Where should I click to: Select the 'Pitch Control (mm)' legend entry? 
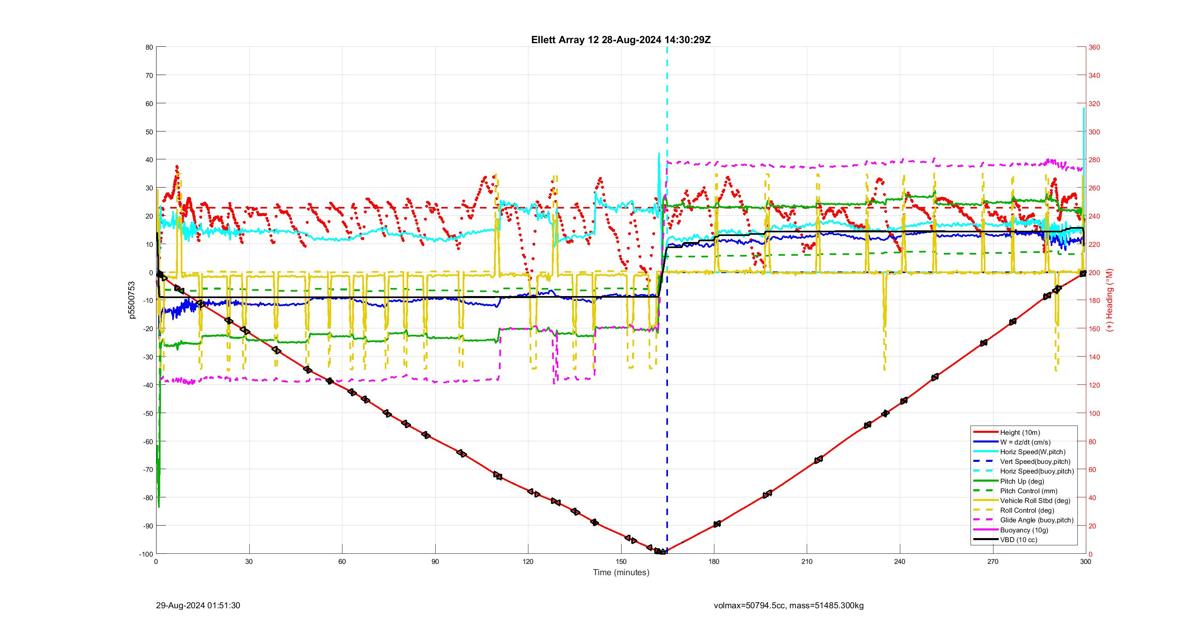point(1029,491)
